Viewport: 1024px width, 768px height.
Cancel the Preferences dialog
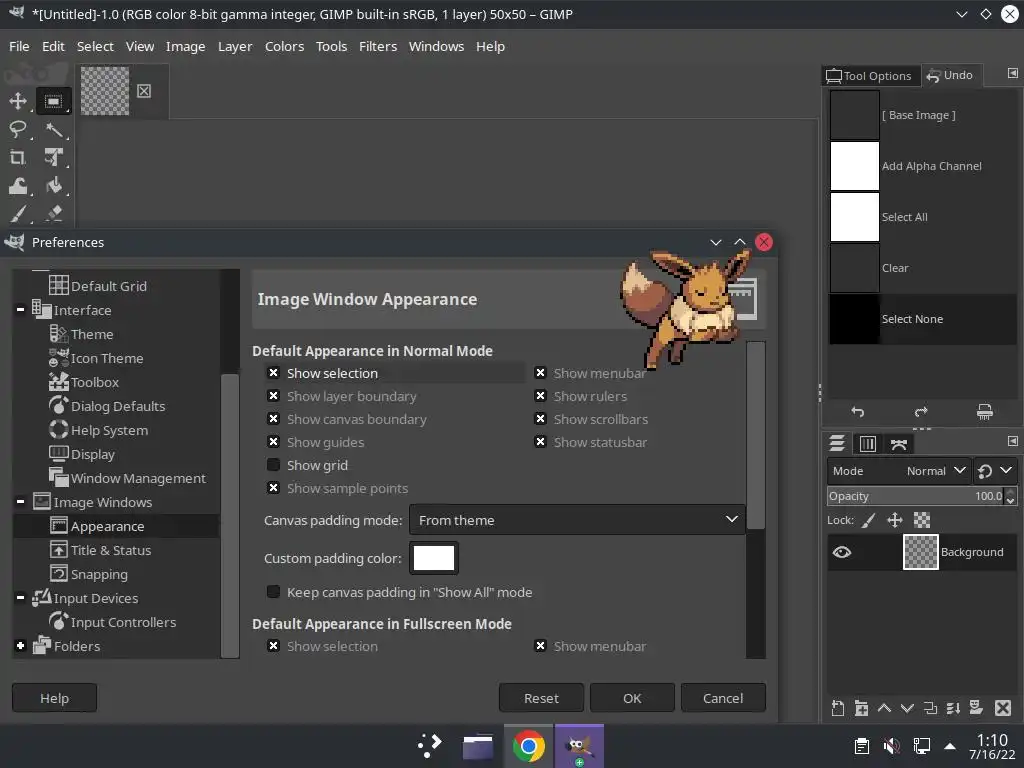click(x=723, y=698)
